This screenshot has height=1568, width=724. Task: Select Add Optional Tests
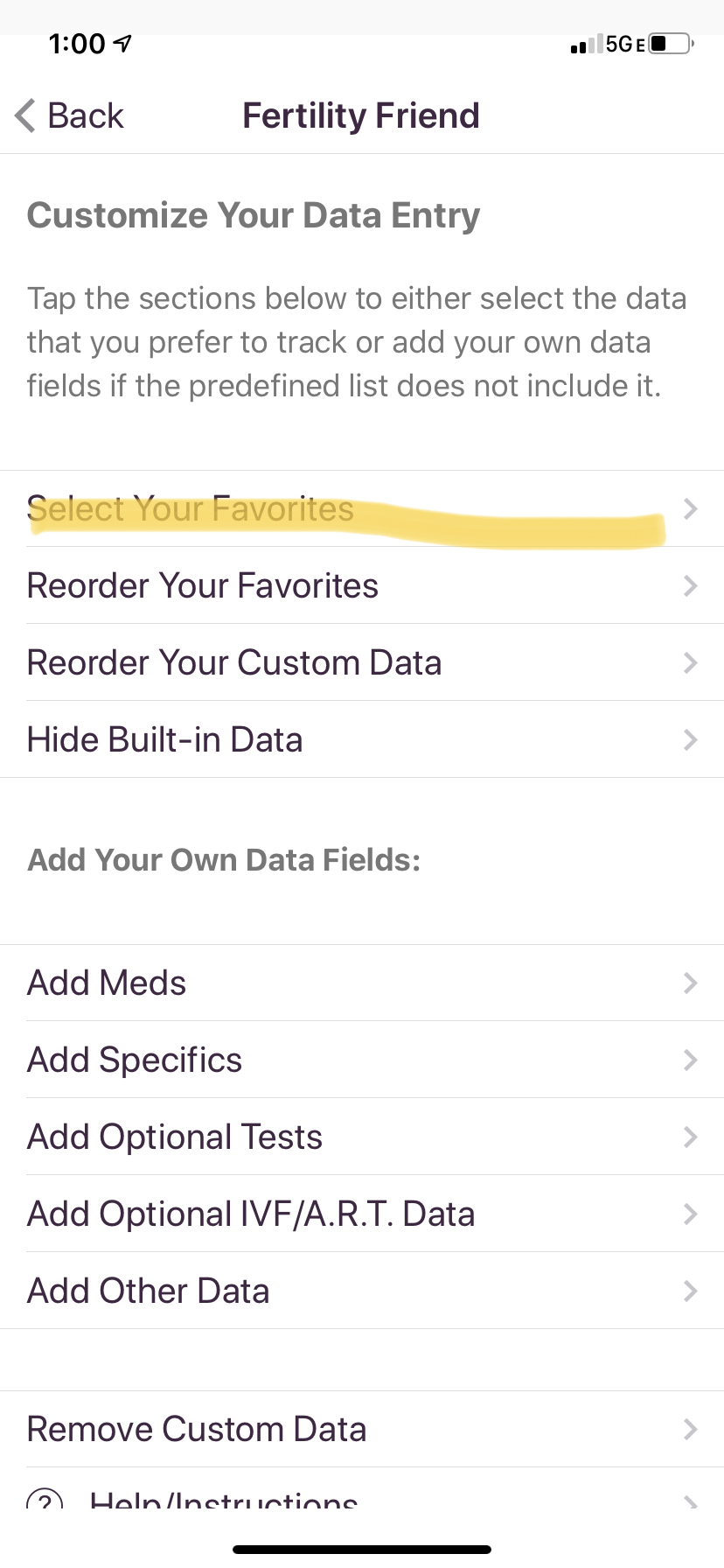click(x=175, y=1137)
